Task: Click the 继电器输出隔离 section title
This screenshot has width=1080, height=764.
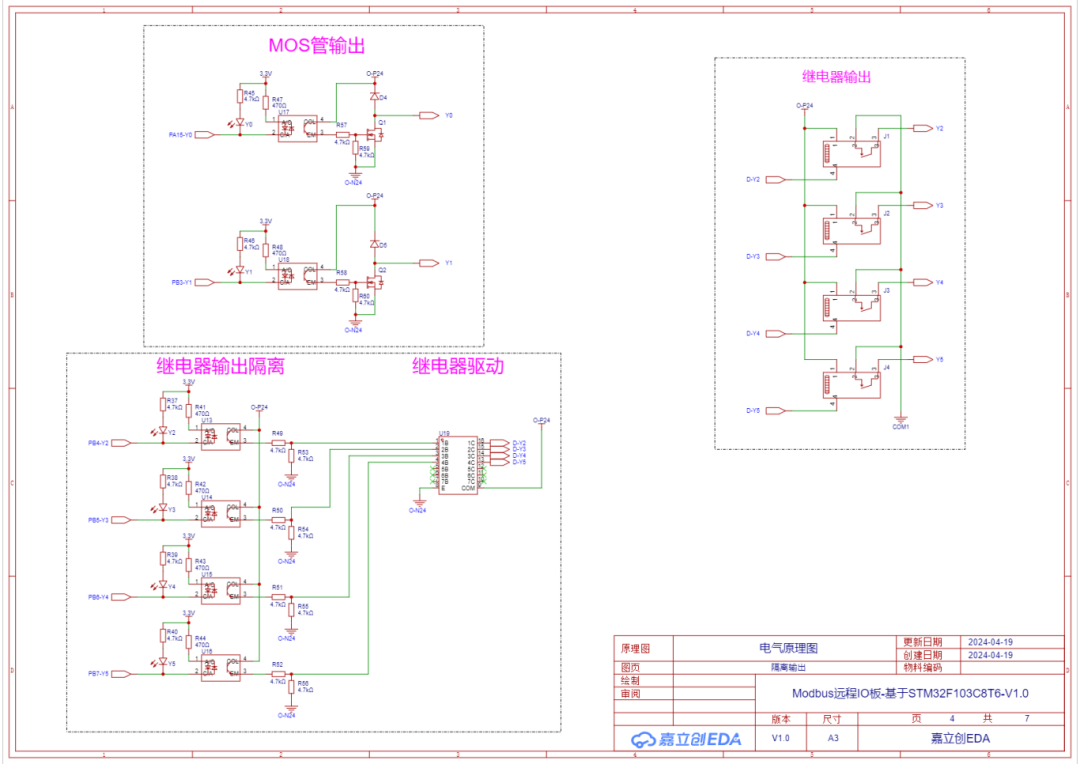Action: [220, 366]
